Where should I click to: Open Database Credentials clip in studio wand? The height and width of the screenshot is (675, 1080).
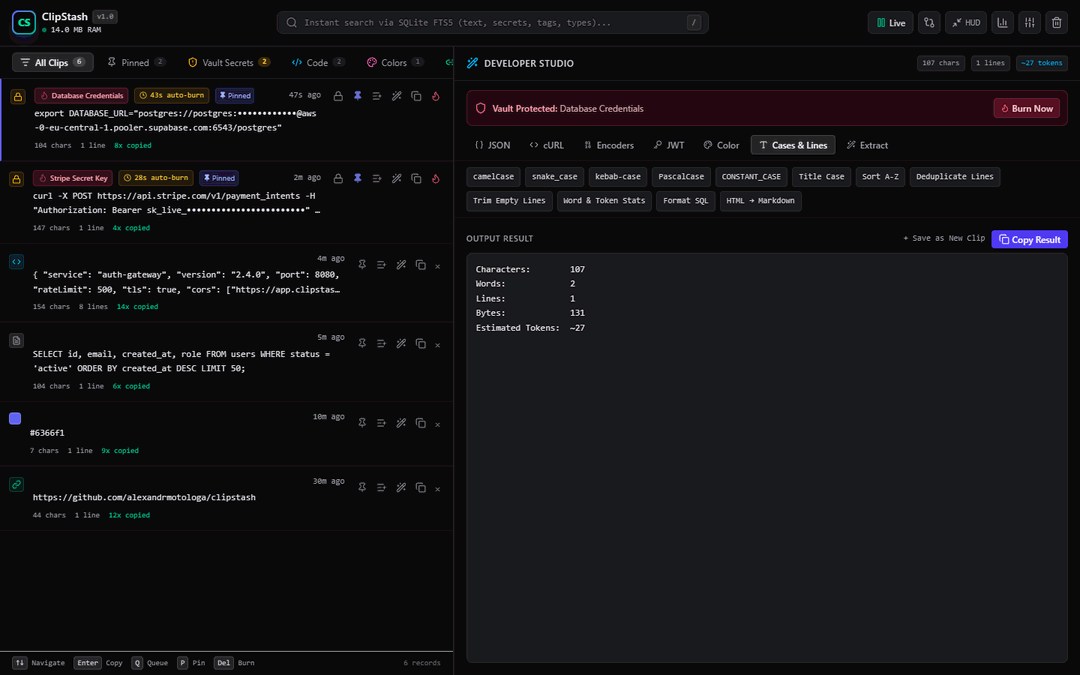[397, 96]
